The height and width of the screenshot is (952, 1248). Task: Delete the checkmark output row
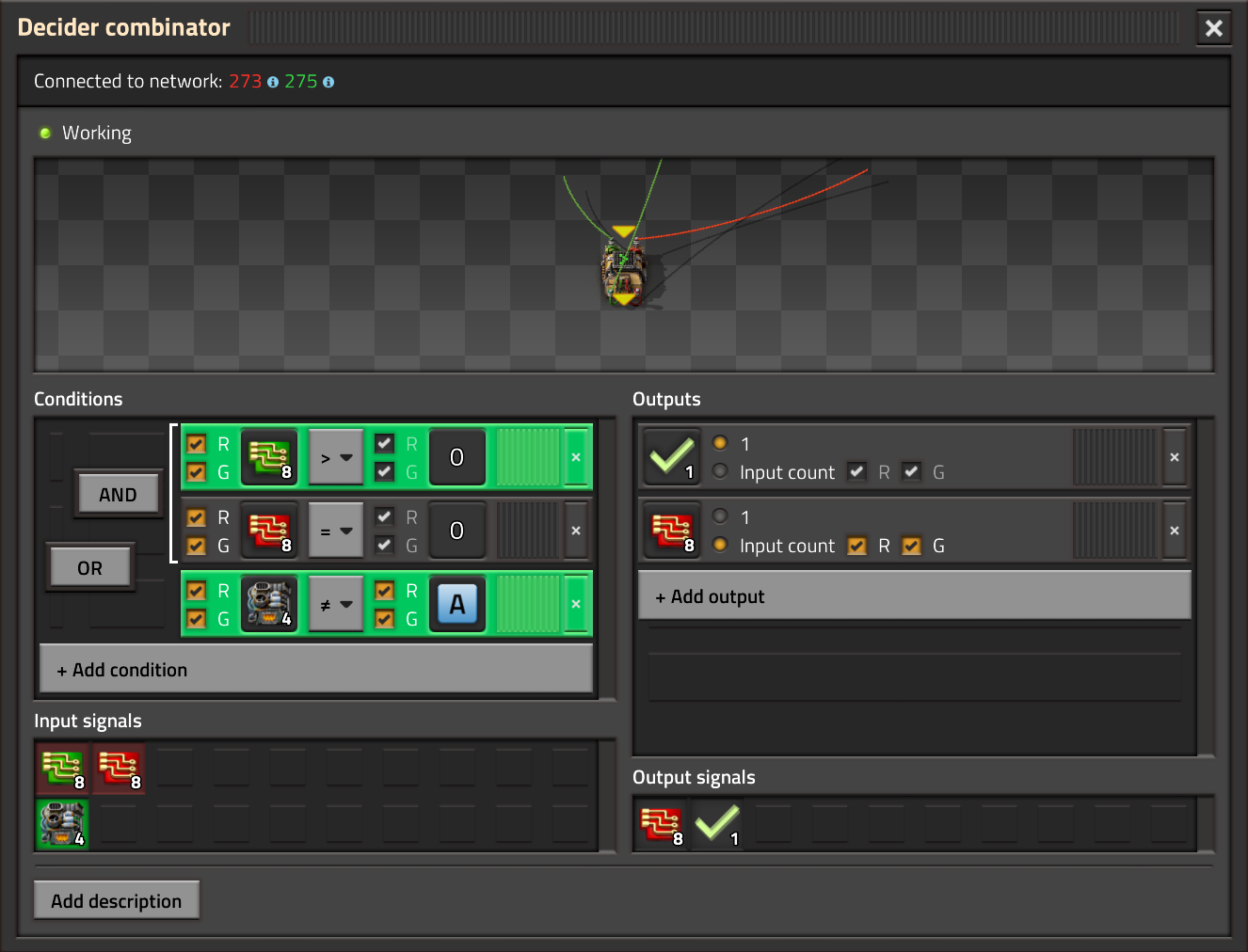click(1175, 457)
